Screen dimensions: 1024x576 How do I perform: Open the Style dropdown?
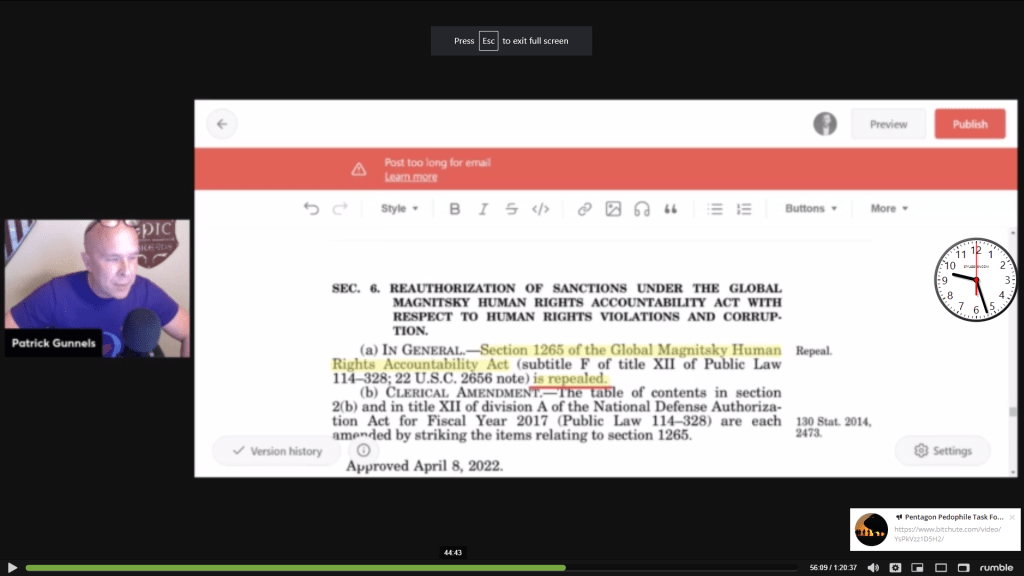(x=399, y=209)
